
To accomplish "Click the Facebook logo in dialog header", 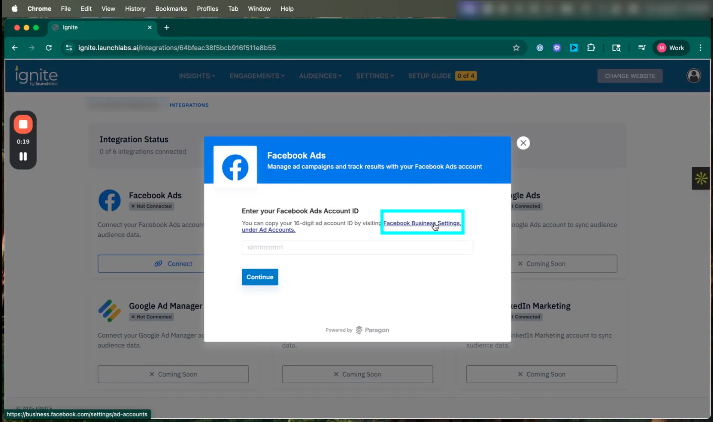I will 235,167.
